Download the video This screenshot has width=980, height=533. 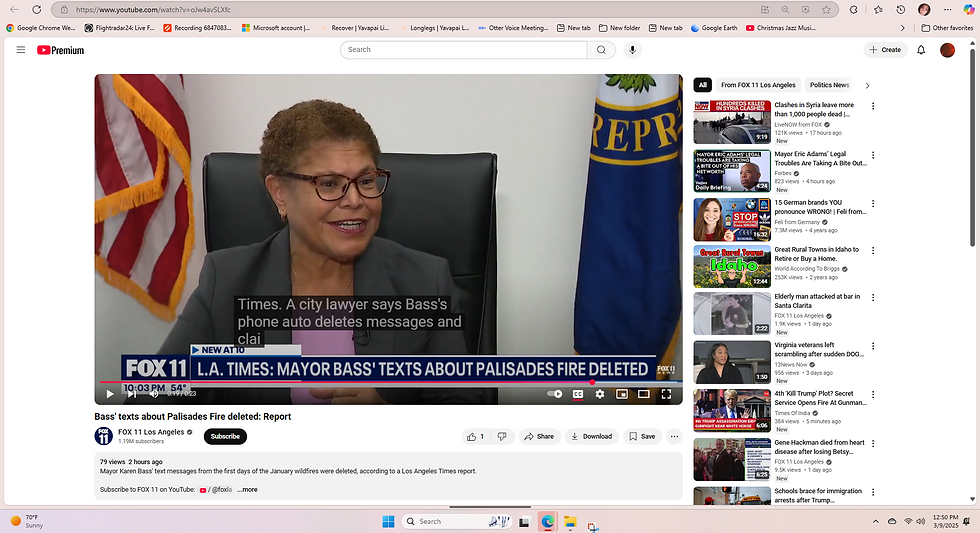tap(591, 437)
